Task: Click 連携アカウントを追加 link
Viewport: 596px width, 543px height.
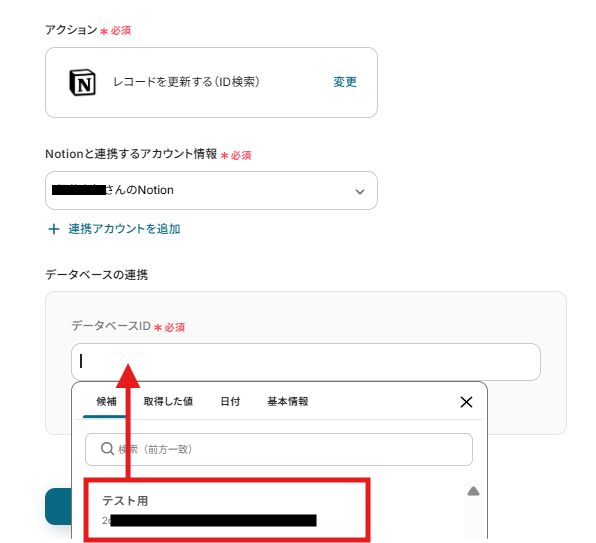Action: pyautogui.click(x=124, y=229)
